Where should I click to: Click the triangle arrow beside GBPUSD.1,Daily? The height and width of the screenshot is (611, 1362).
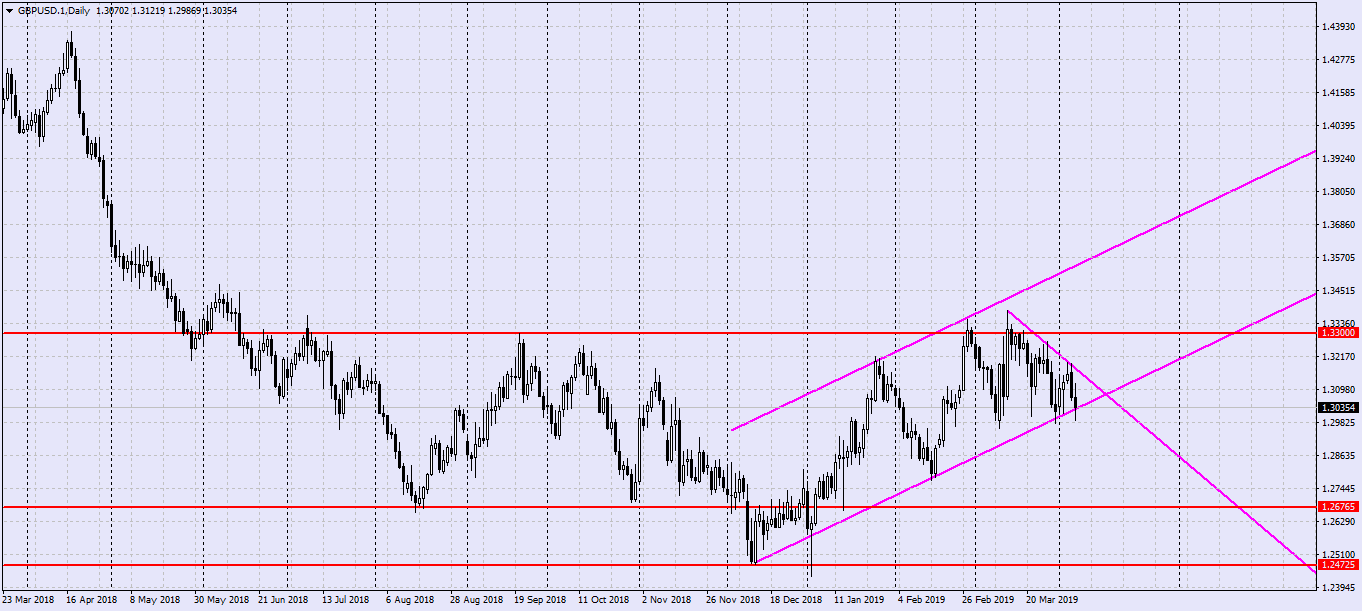click(x=8, y=10)
